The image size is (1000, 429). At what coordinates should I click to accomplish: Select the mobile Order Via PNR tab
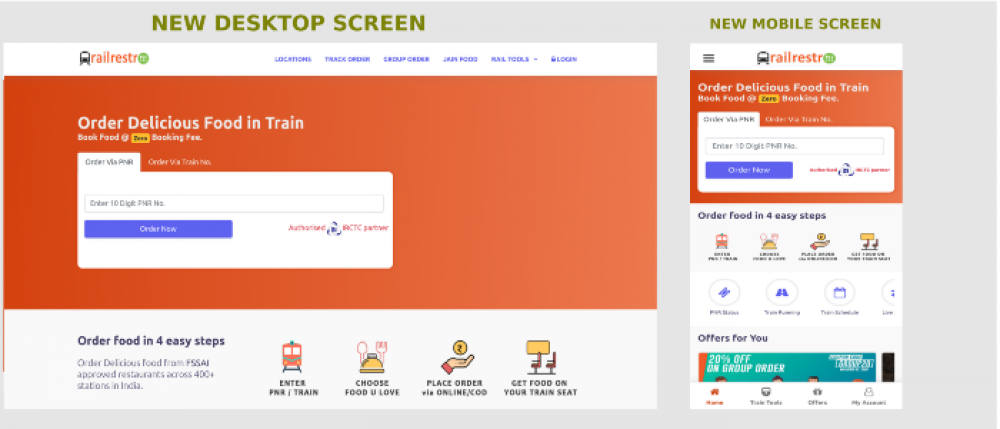tap(726, 119)
